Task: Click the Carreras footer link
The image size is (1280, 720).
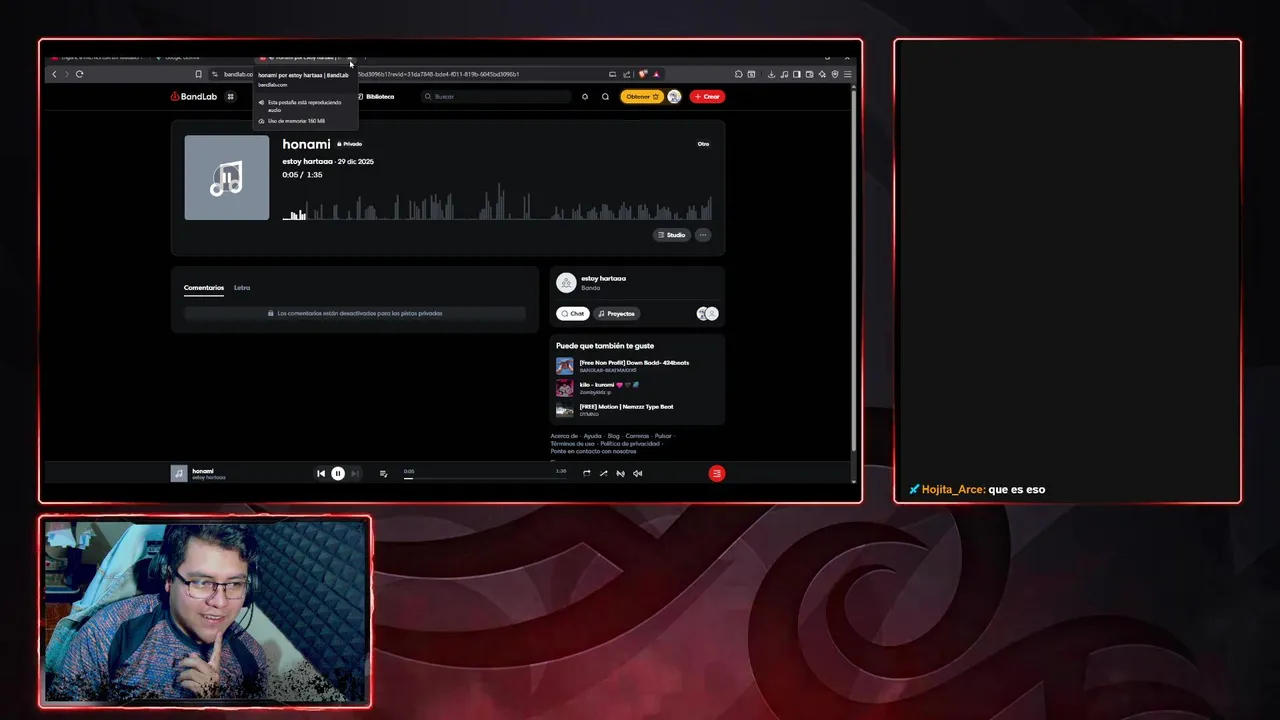Action: tap(637, 436)
